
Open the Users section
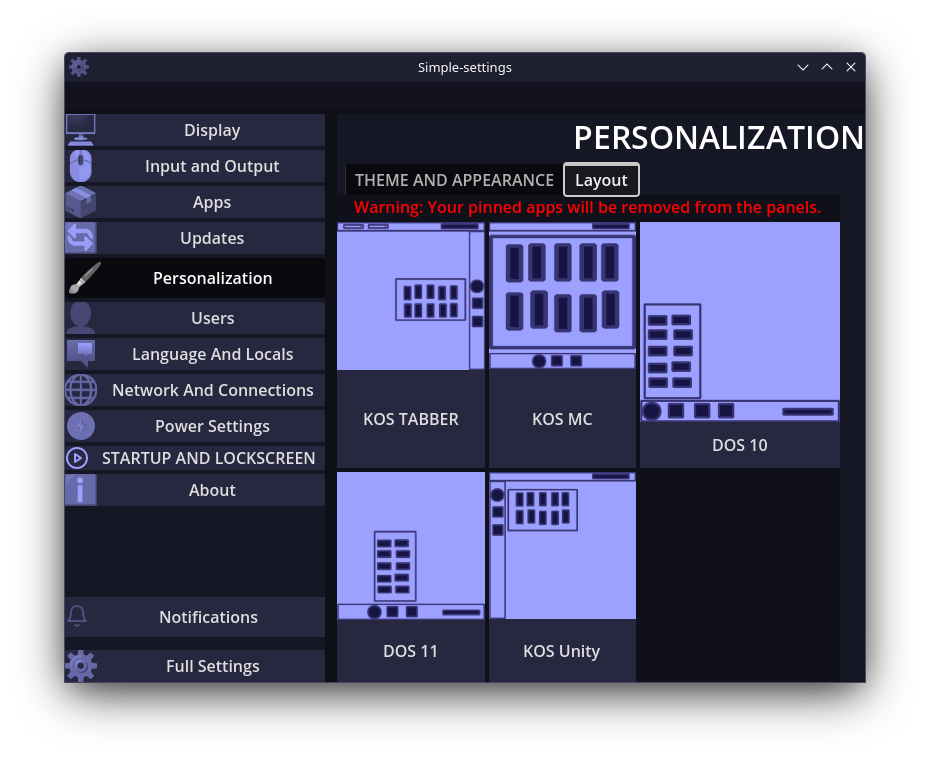(x=195, y=318)
